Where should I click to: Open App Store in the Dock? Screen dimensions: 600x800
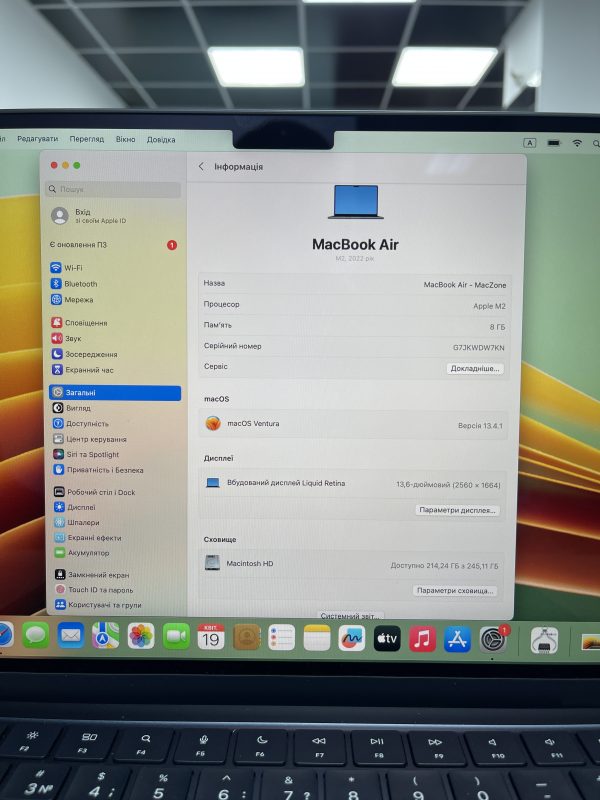[458, 640]
